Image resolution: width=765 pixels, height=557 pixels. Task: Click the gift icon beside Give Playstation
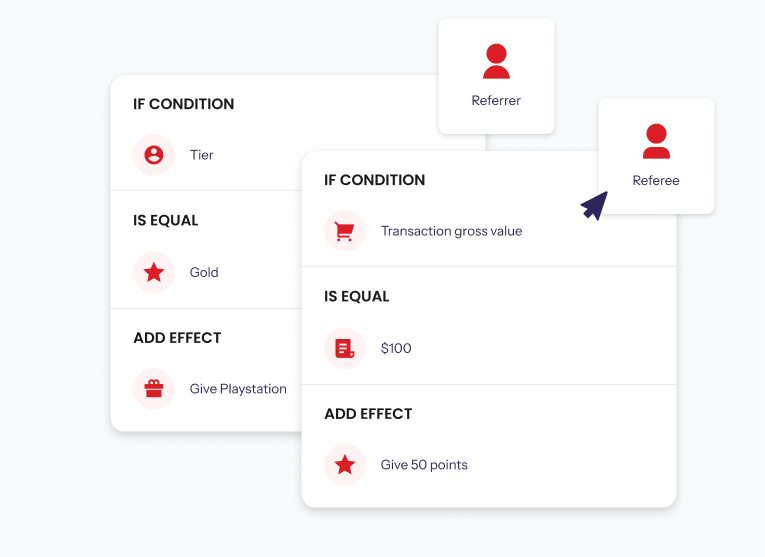tap(154, 389)
